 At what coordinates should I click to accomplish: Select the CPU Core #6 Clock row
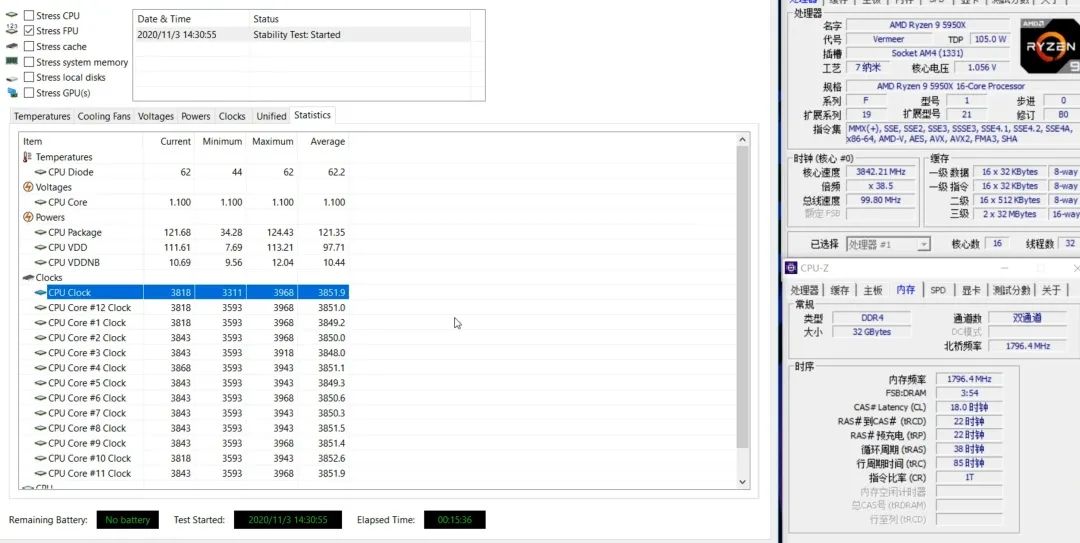pyautogui.click(x=185, y=398)
